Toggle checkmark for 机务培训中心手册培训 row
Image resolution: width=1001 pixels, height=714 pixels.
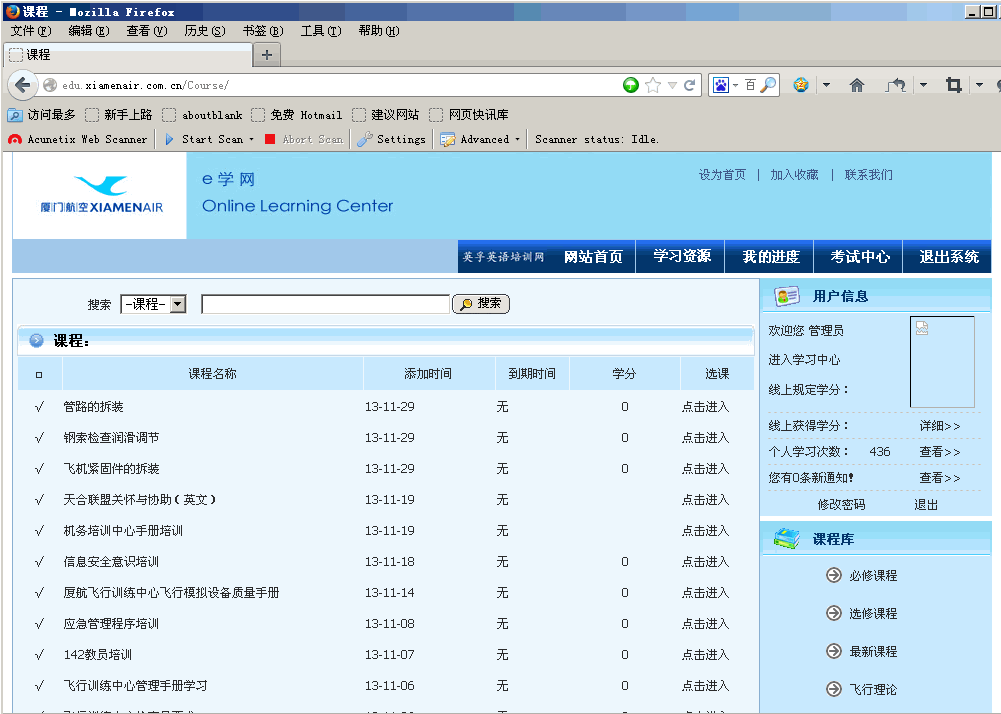pos(39,531)
